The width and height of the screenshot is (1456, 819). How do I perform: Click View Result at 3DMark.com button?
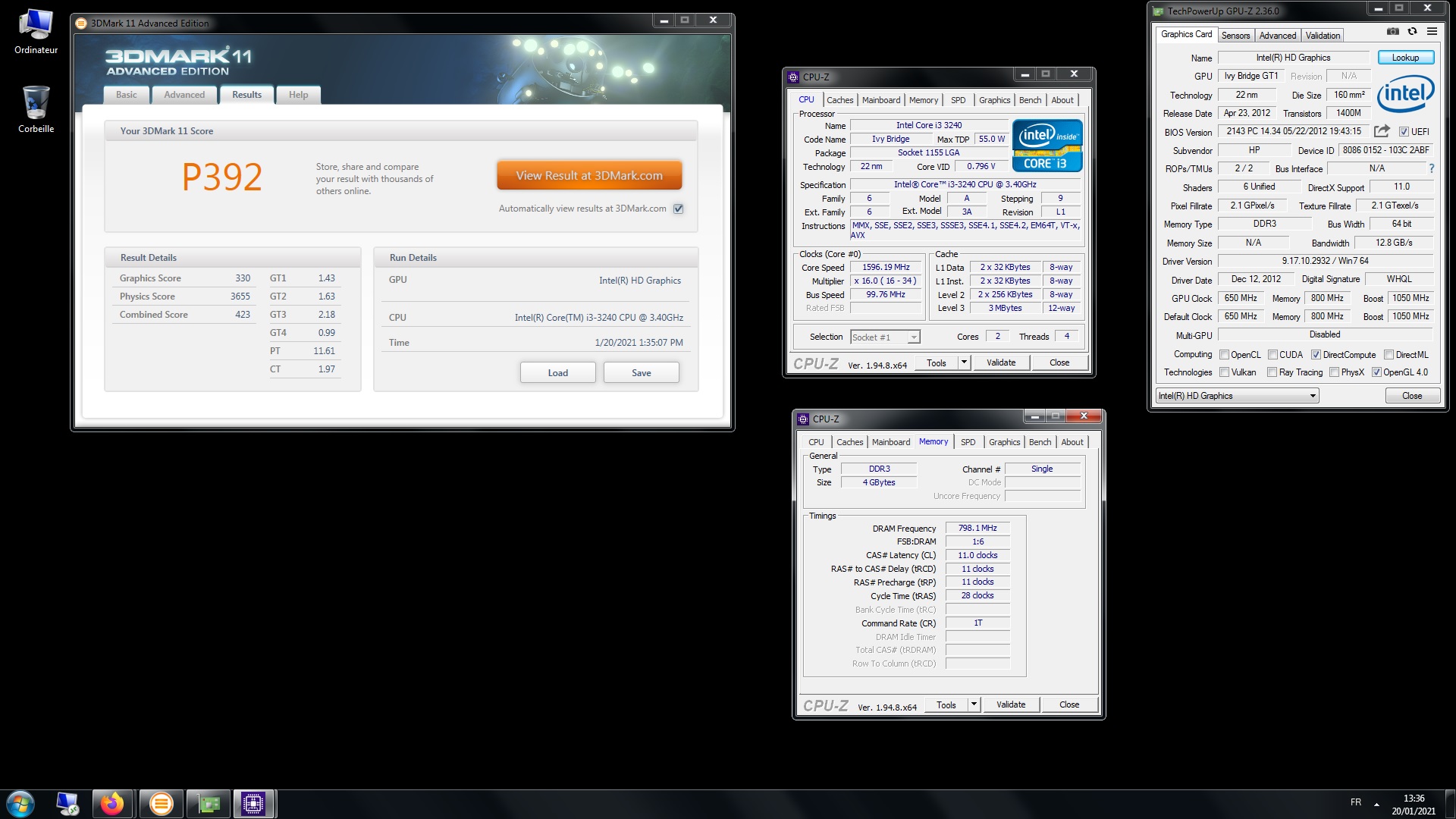[x=589, y=175]
